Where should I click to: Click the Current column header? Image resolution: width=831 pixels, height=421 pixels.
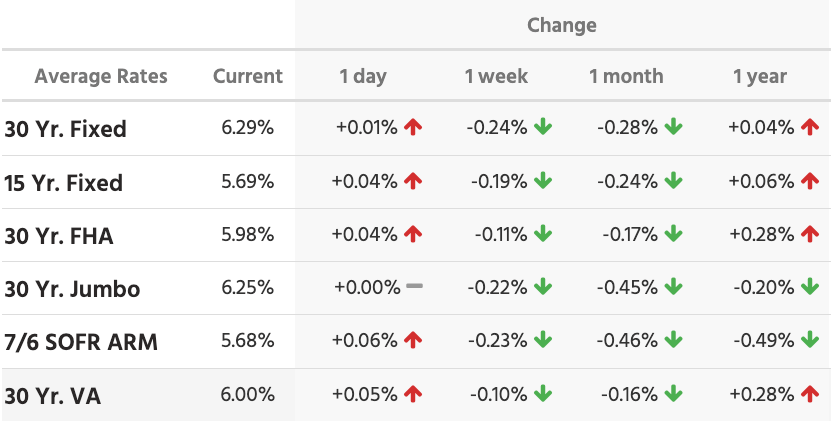coord(248,76)
